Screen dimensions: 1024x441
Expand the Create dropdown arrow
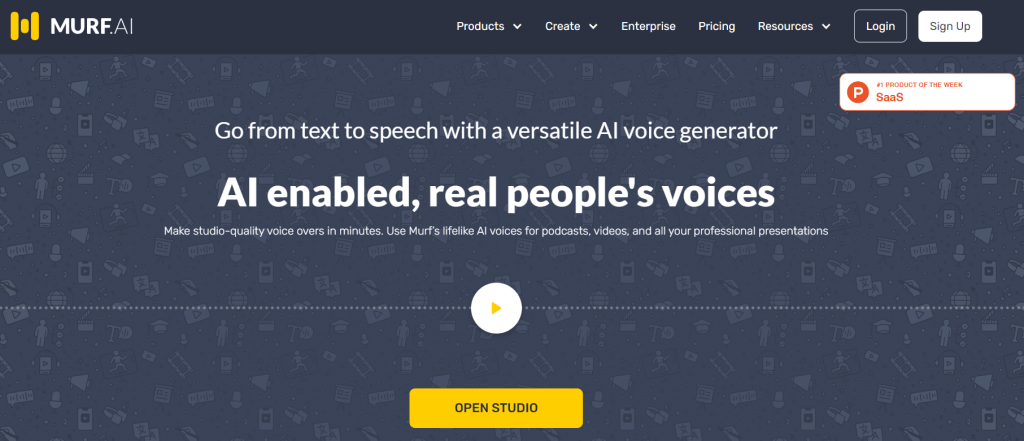tap(594, 27)
